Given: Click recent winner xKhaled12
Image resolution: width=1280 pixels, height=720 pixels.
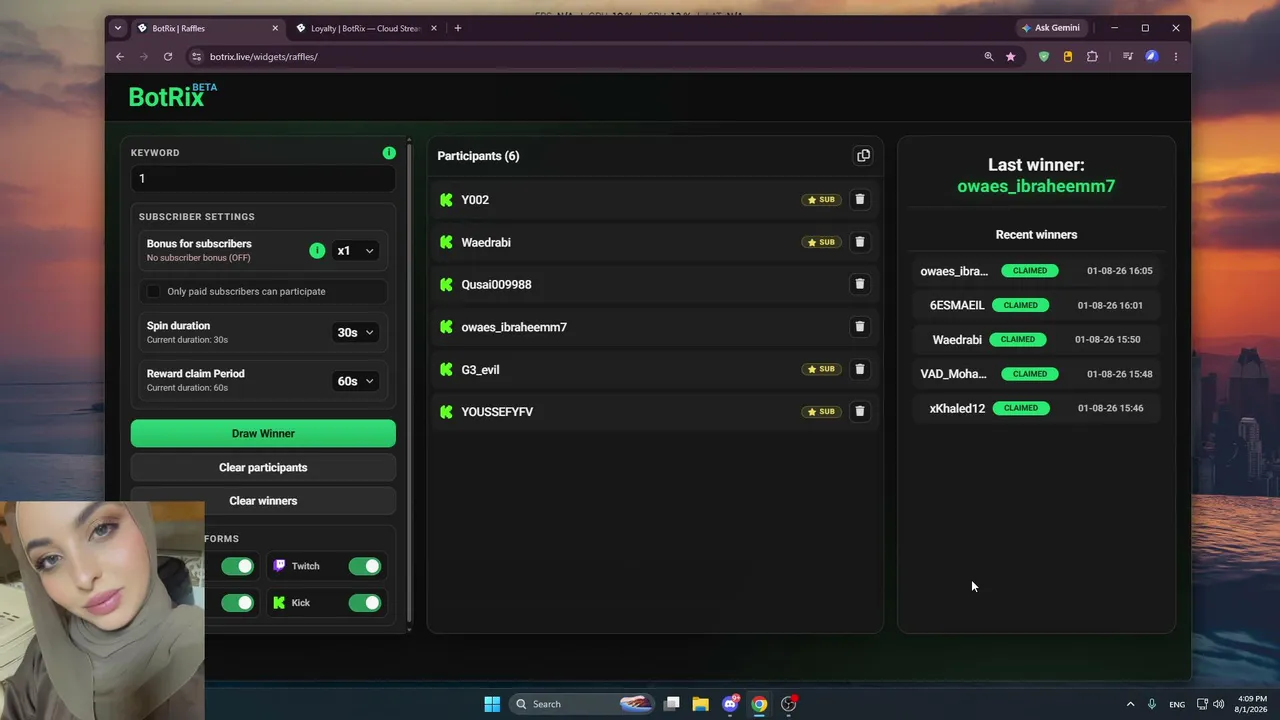Looking at the screenshot, I should click(x=957, y=408).
